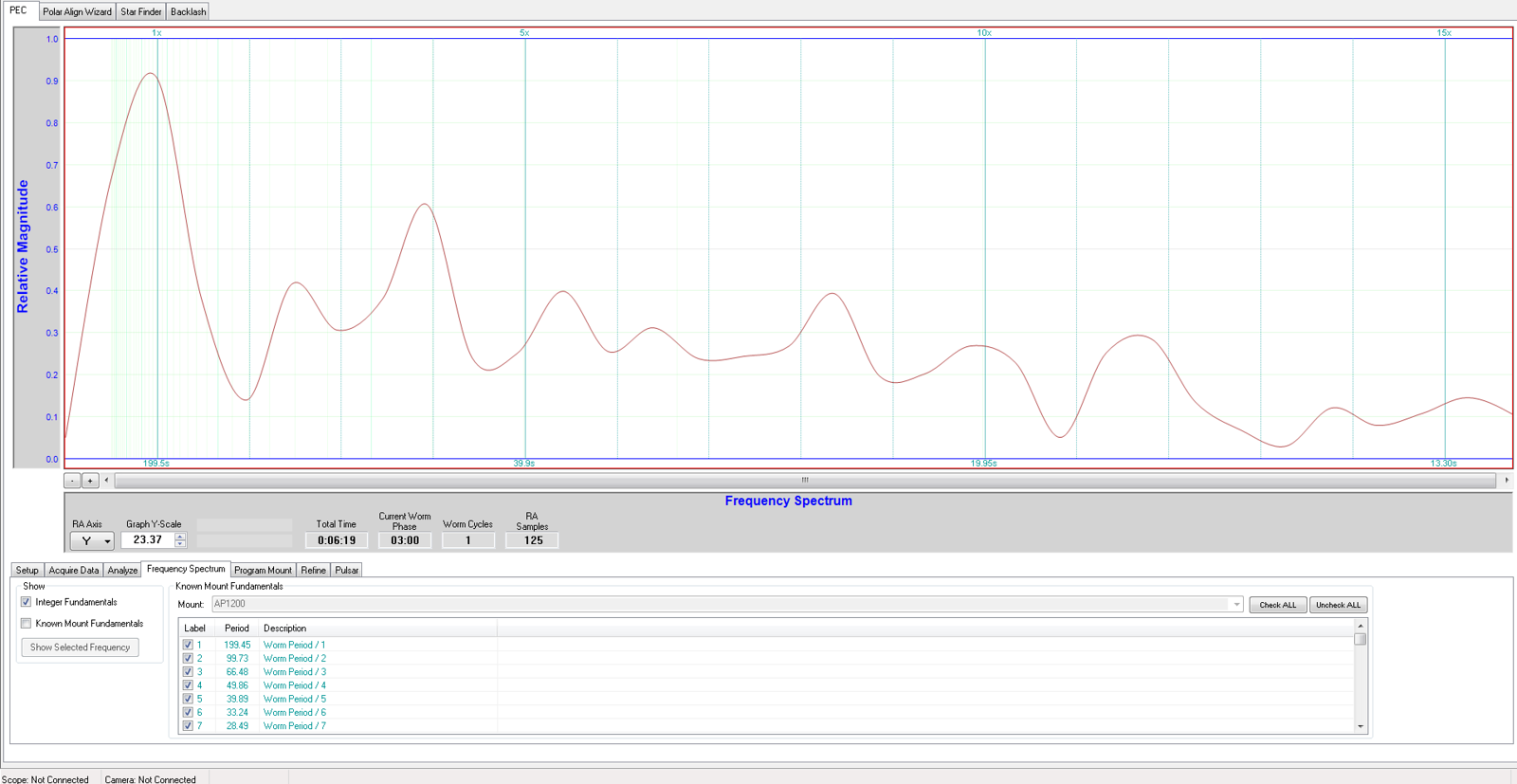Click the Current Worm Phase field
This screenshot has width=1517, height=784.
(405, 540)
